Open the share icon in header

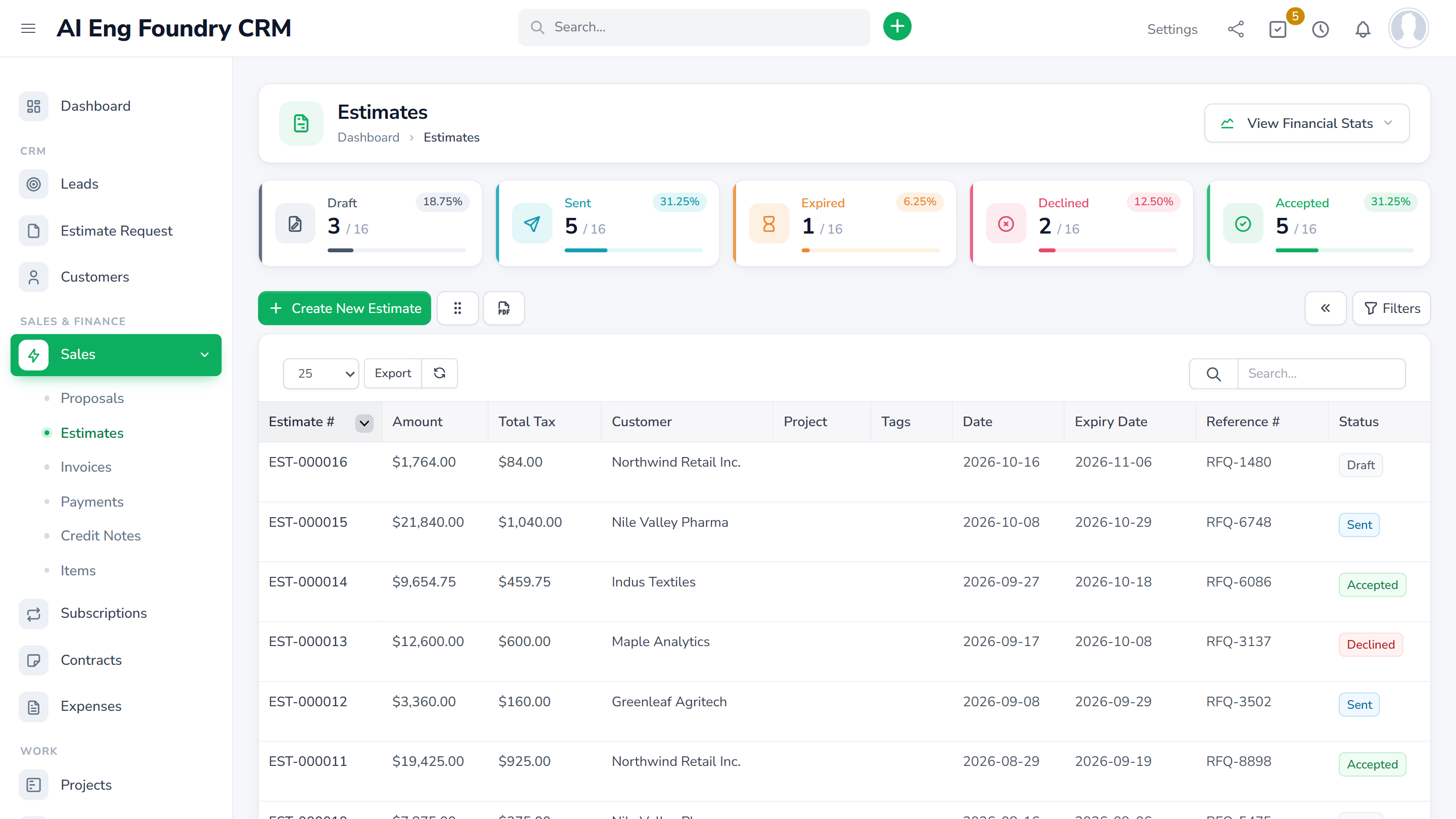point(1236,29)
